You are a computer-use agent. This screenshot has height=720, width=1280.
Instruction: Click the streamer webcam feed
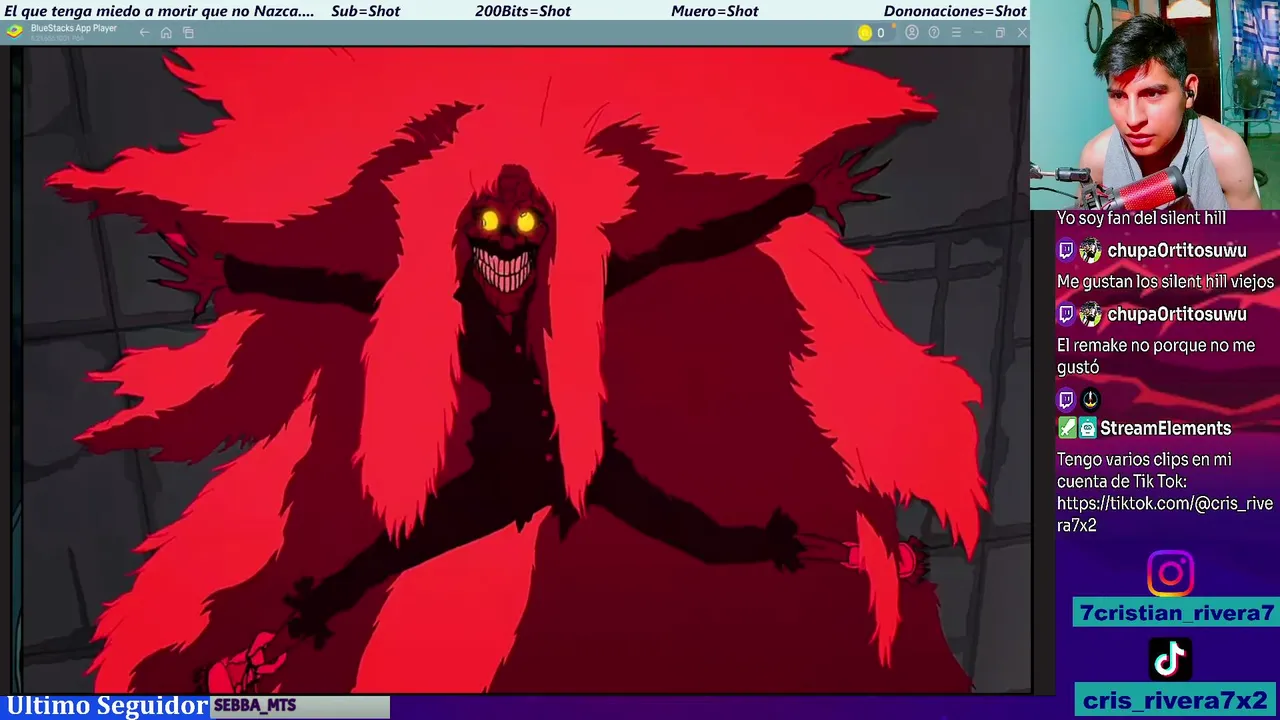tap(1155, 105)
